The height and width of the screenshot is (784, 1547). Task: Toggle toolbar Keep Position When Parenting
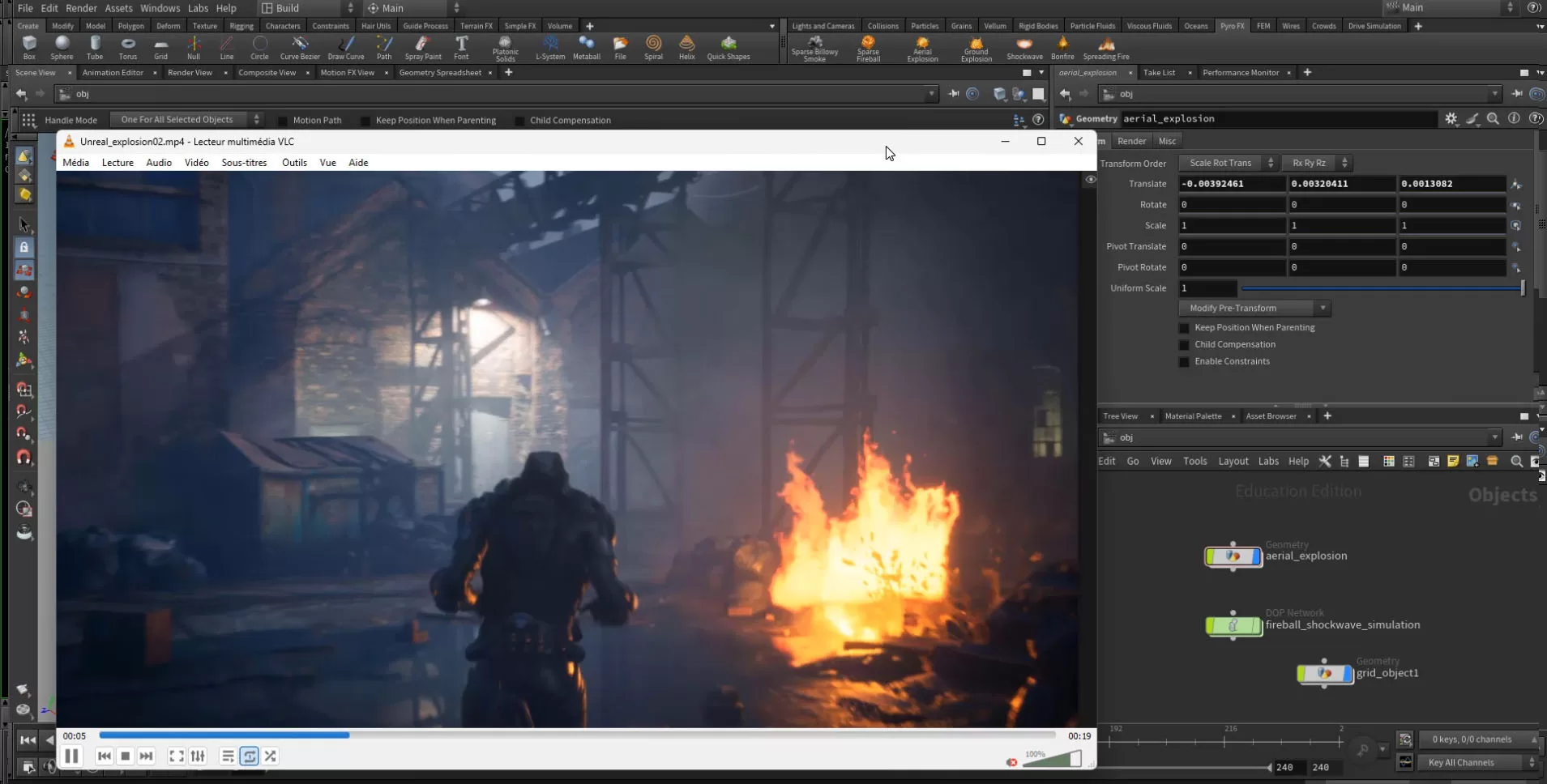[x=365, y=121]
